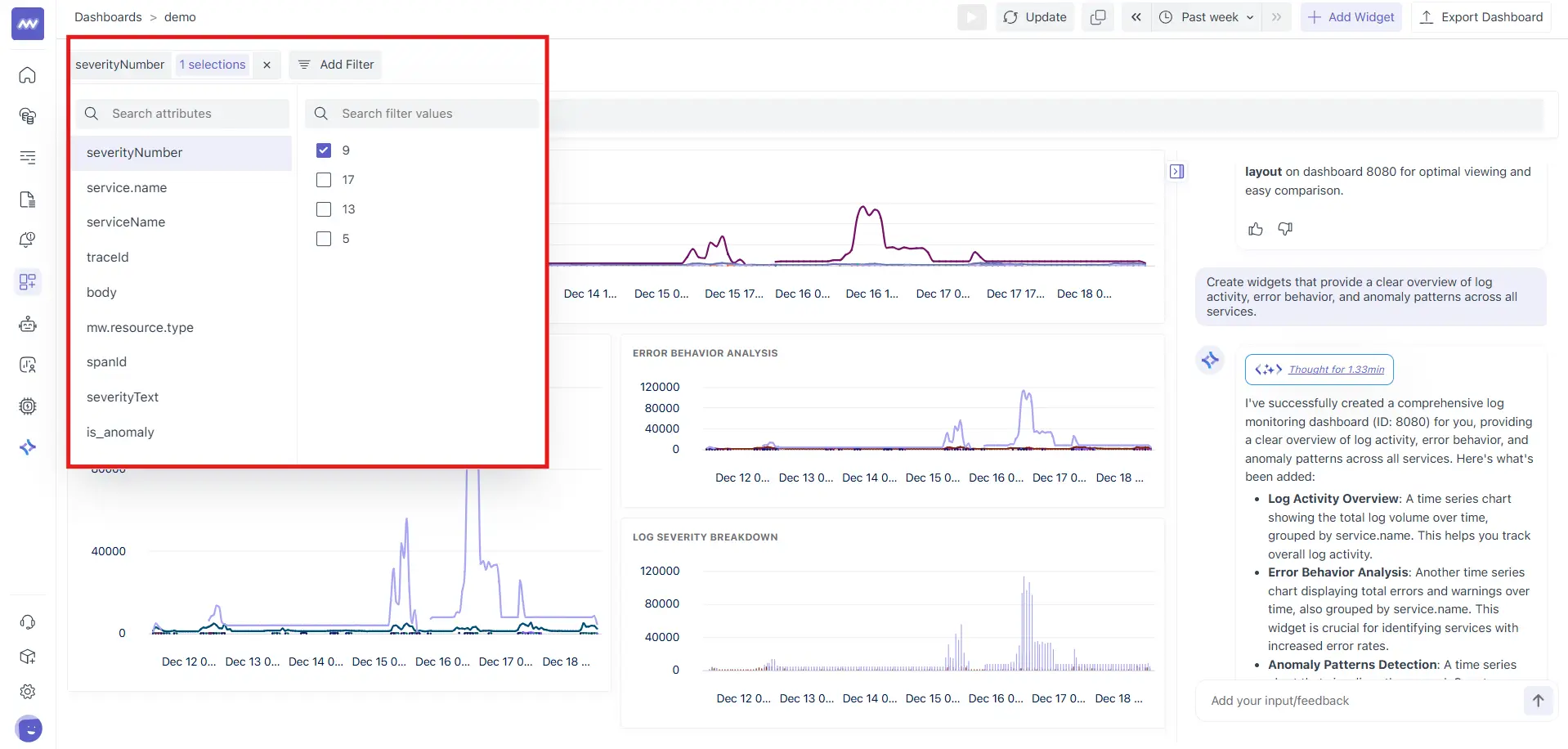Click the thumbs up feedback icon
This screenshot has width=1568, height=749.
point(1256,229)
